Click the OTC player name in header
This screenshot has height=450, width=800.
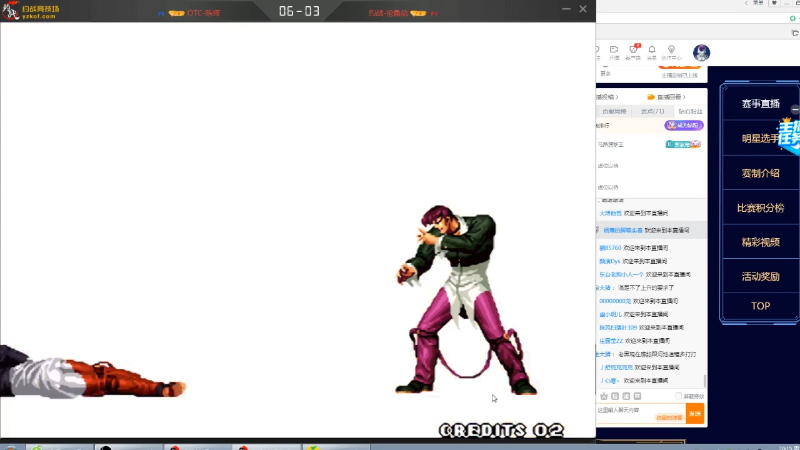pos(203,13)
